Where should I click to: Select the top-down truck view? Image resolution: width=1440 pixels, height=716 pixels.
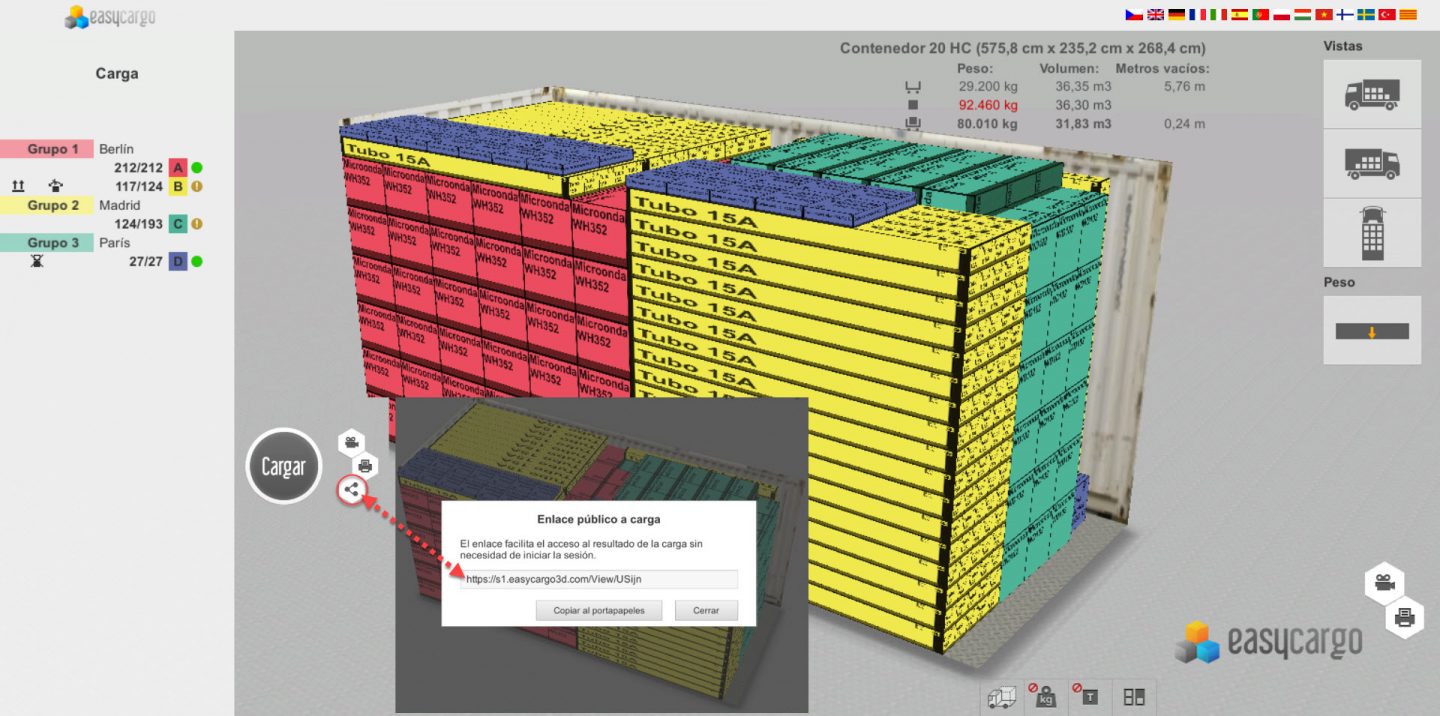point(1371,232)
